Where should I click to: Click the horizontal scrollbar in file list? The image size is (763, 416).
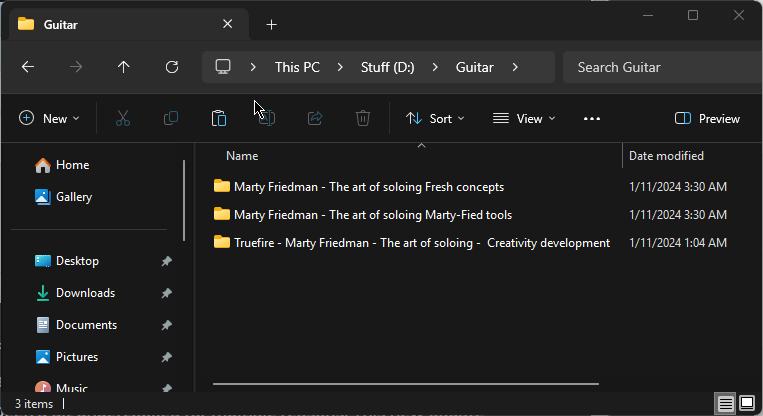pos(405,383)
